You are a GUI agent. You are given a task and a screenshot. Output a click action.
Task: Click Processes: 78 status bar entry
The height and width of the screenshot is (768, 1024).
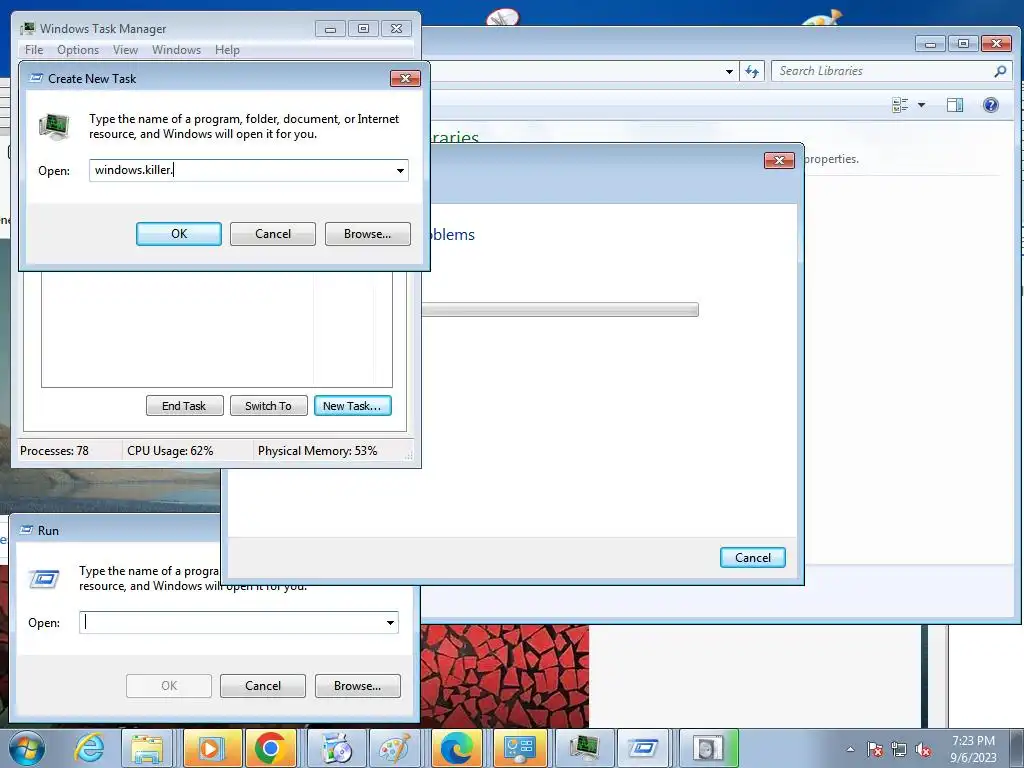55,451
